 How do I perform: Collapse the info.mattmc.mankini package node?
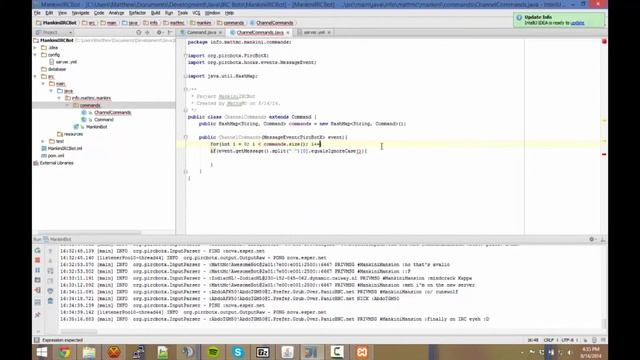tap(59, 98)
